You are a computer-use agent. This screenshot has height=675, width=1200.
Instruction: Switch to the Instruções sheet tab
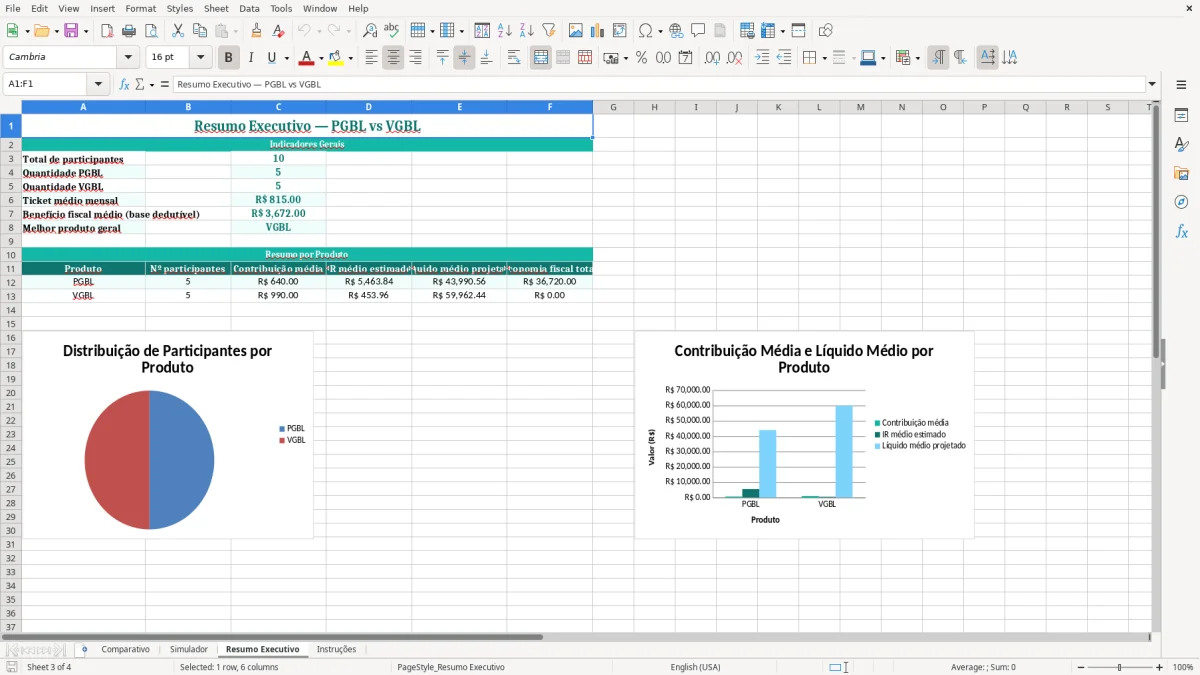(x=336, y=650)
